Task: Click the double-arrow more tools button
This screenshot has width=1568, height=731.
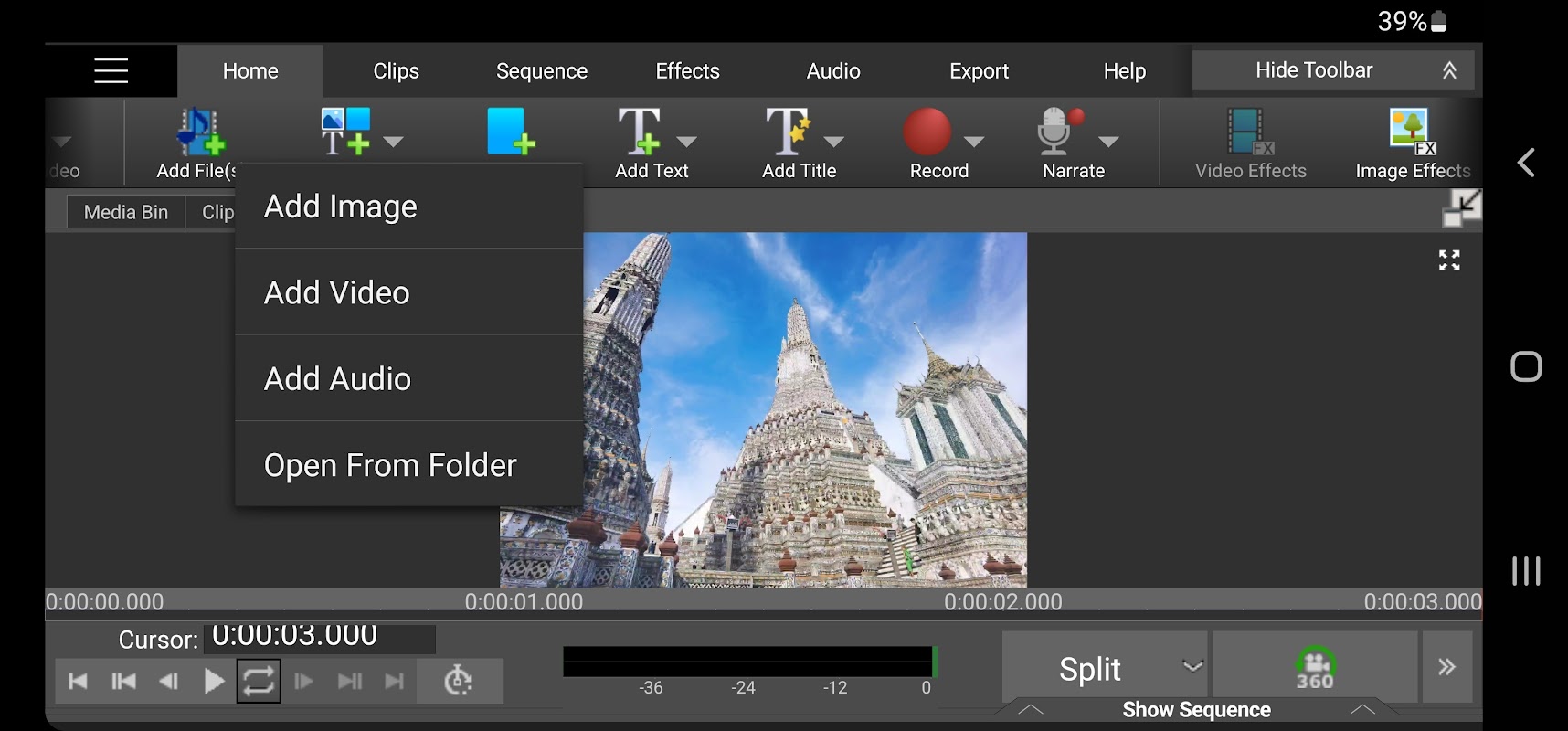Action: pos(1446,667)
